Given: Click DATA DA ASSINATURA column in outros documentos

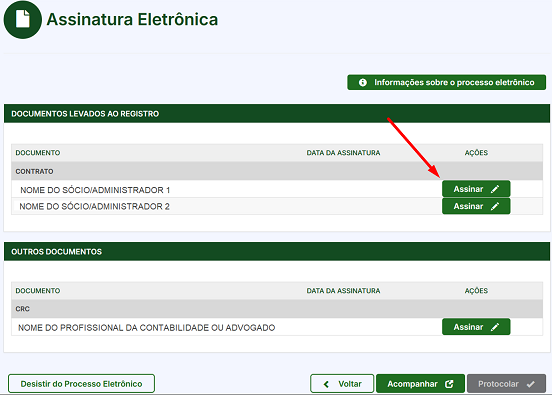Looking at the screenshot, I should (x=343, y=291).
